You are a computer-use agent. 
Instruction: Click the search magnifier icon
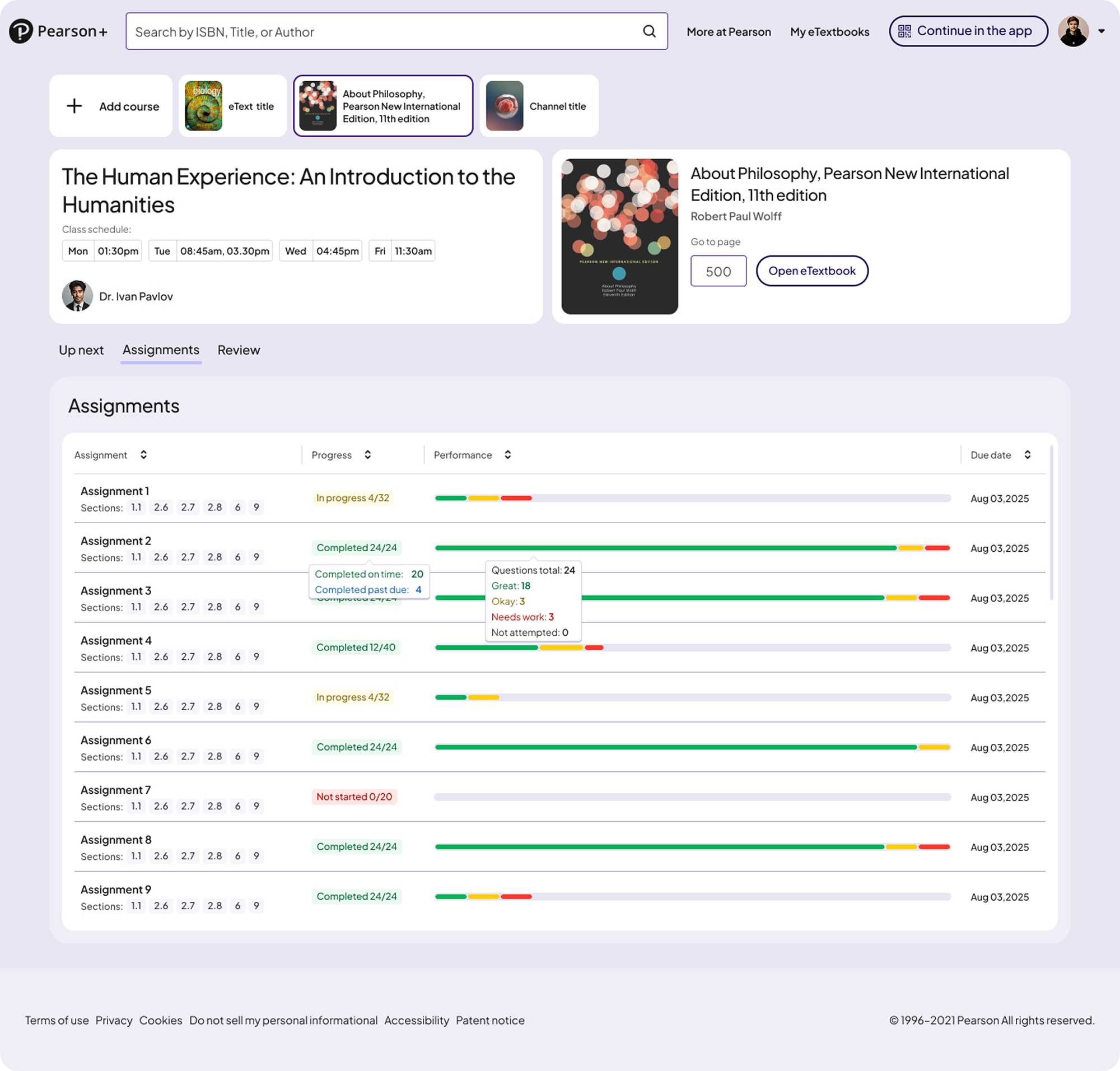coord(649,31)
